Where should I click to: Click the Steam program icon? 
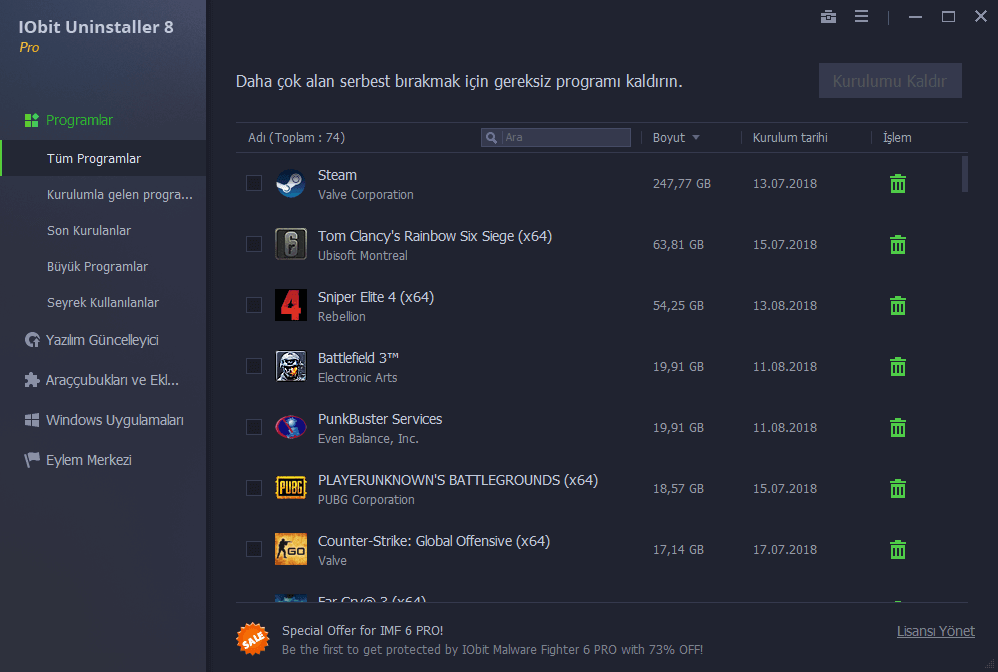[x=291, y=183]
